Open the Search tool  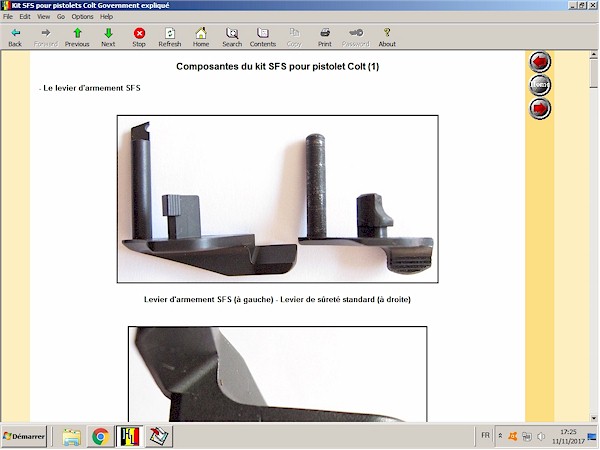[x=232, y=37]
